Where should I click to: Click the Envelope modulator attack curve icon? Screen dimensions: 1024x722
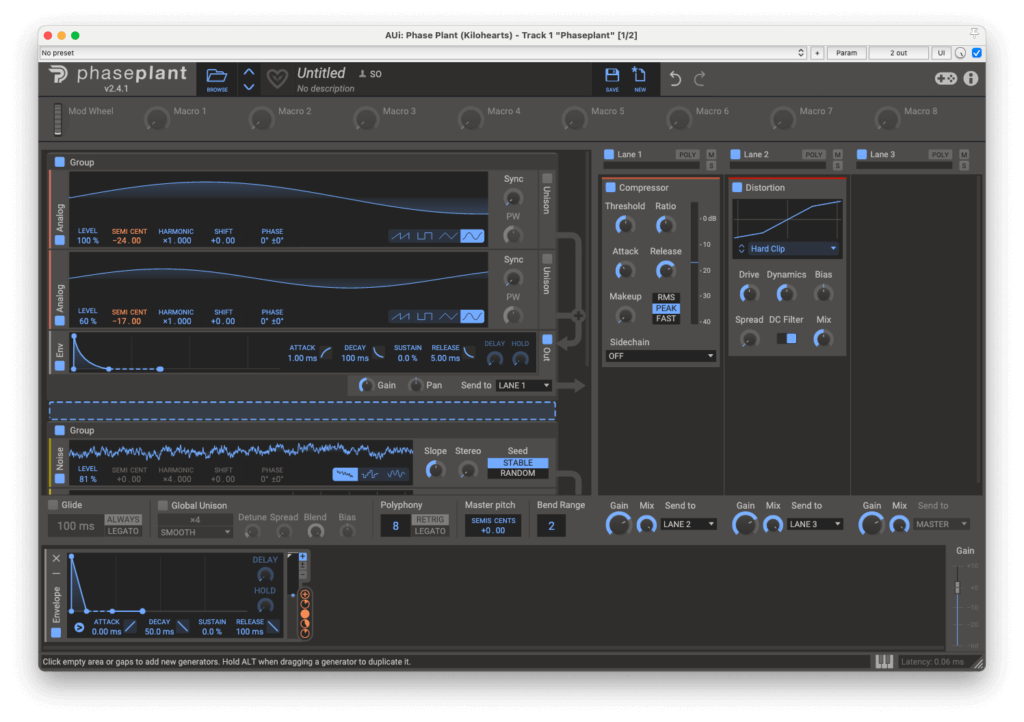pos(131,627)
